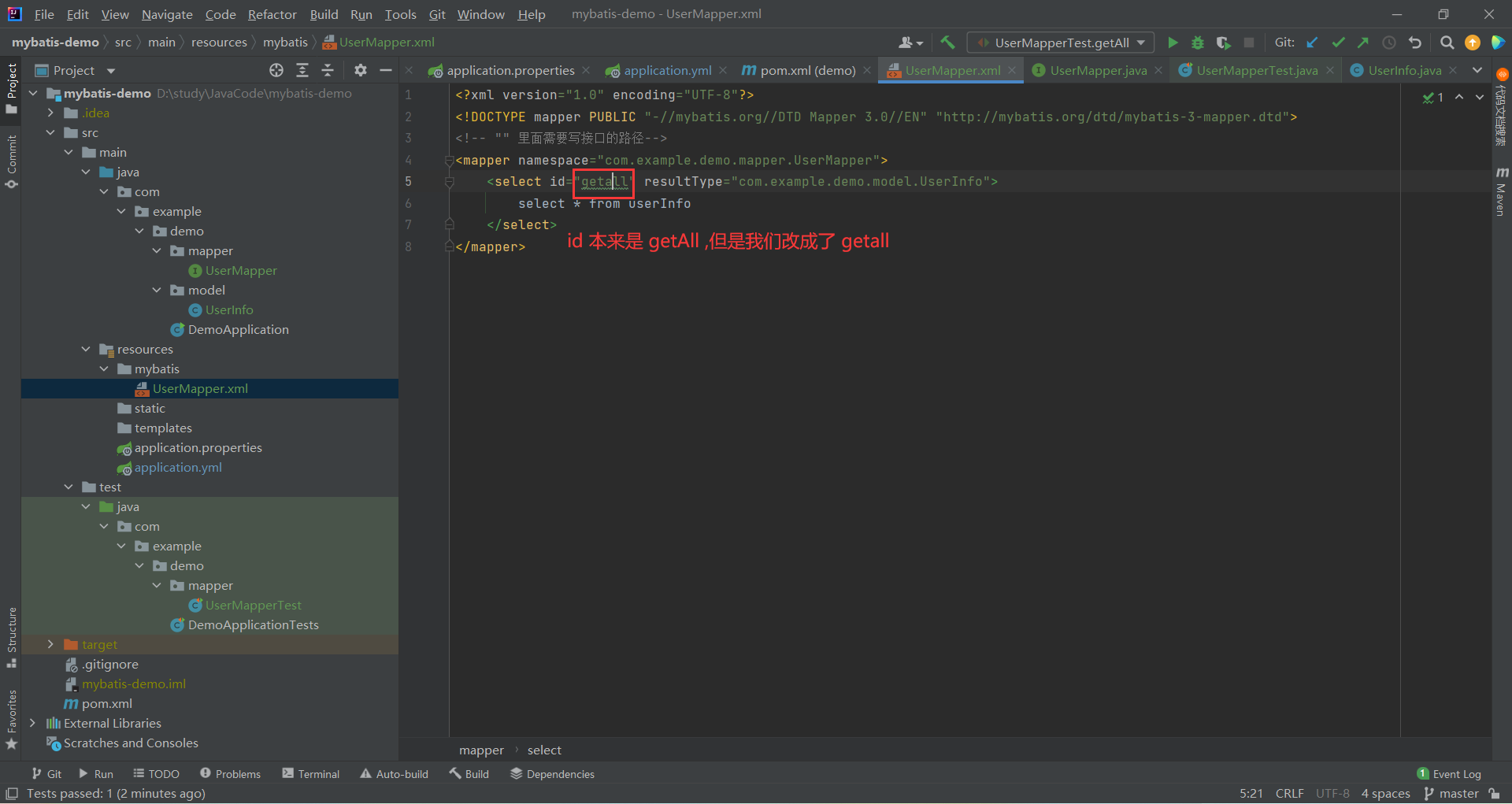1512x804 pixels.
Task: Open the Commit tool window
Action: click(11, 161)
